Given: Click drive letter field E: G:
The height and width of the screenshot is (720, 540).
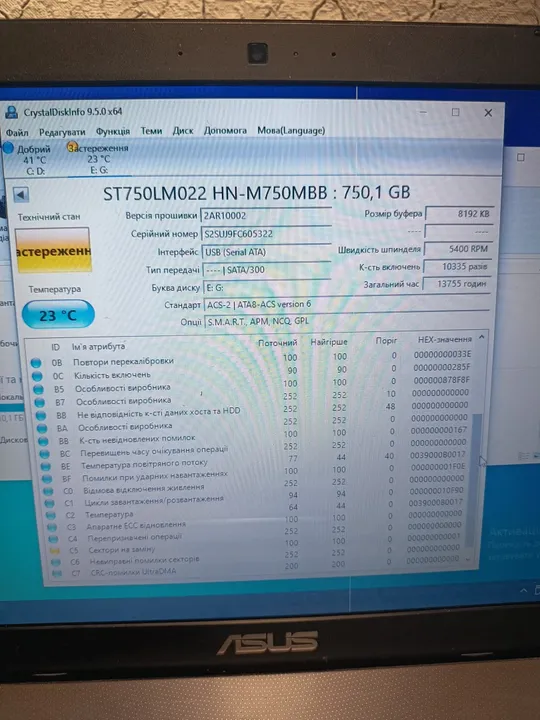Looking at the screenshot, I should coord(267,287).
